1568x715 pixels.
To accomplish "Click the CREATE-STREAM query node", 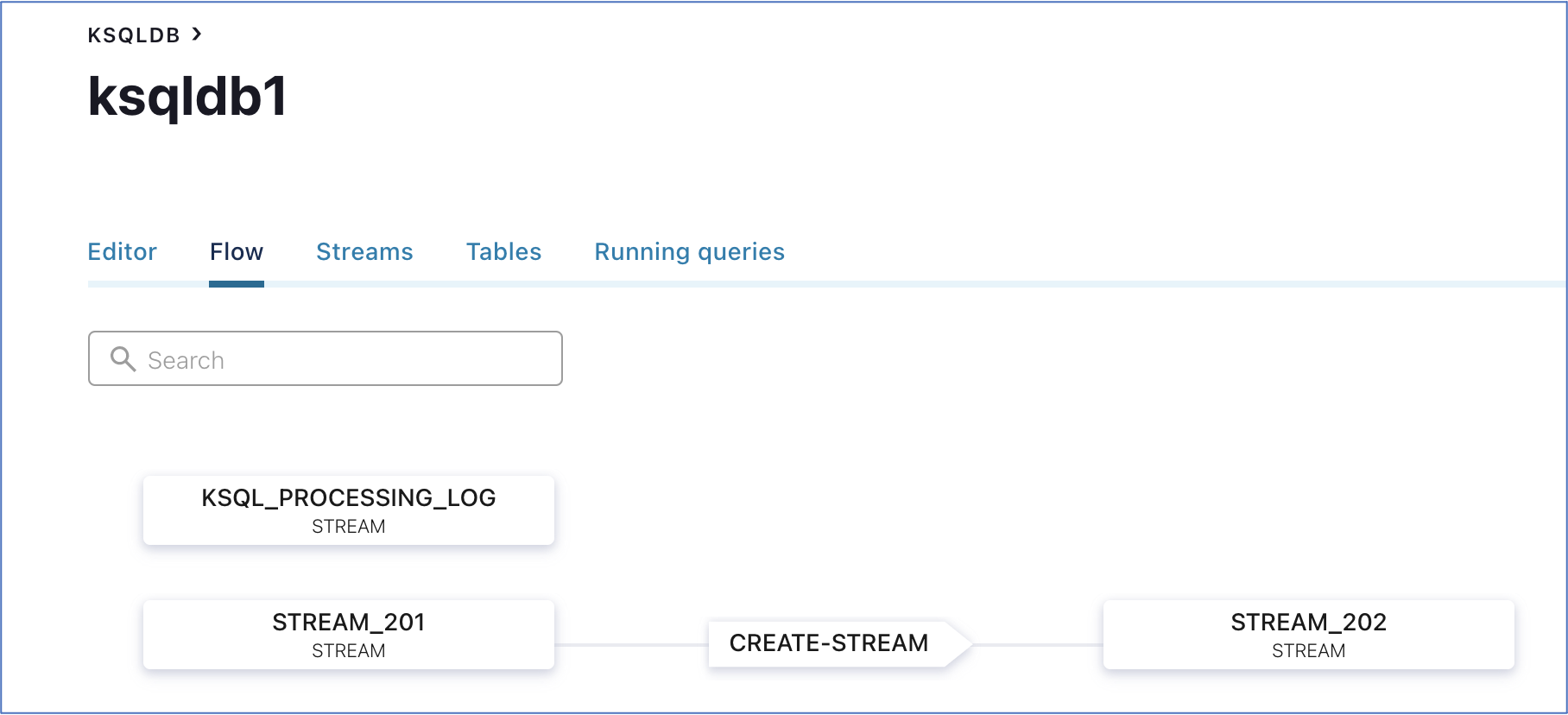I will [x=839, y=643].
